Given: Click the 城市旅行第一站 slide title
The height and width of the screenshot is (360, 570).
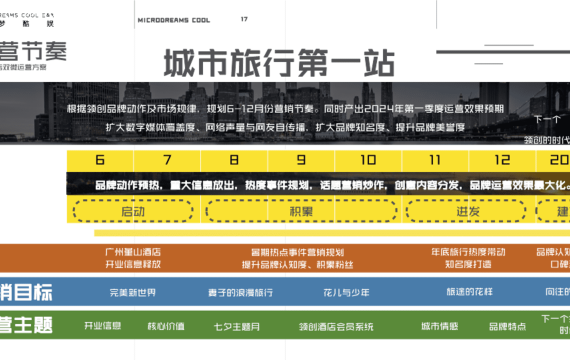Looking at the screenshot, I should pyautogui.click(x=279, y=63).
